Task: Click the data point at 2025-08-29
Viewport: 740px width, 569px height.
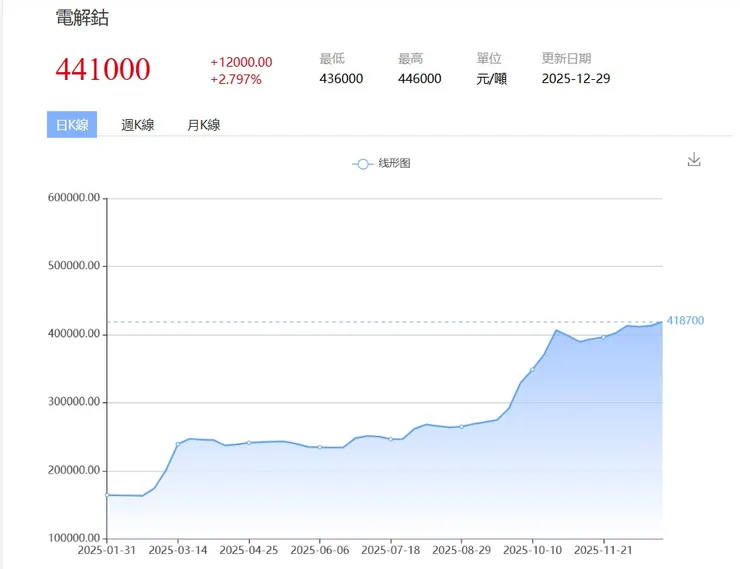Action: click(x=462, y=427)
